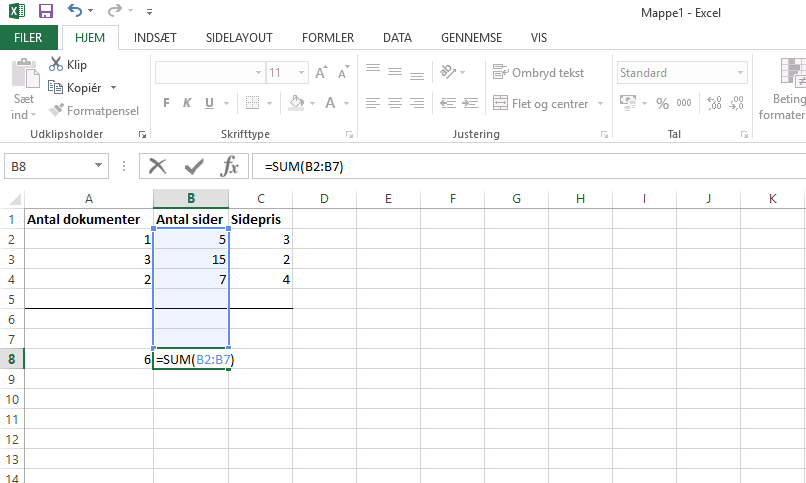Image resolution: width=806 pixels, height=483 pixels.
Task: Center cell text horizontally
Action: 395,103
